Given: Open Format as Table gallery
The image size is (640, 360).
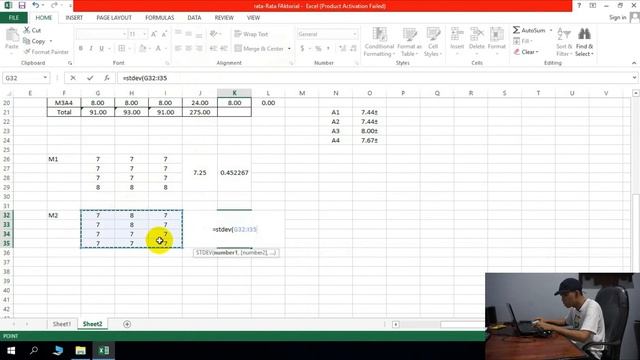Looking at the screenshot, I should click(409, 42).
